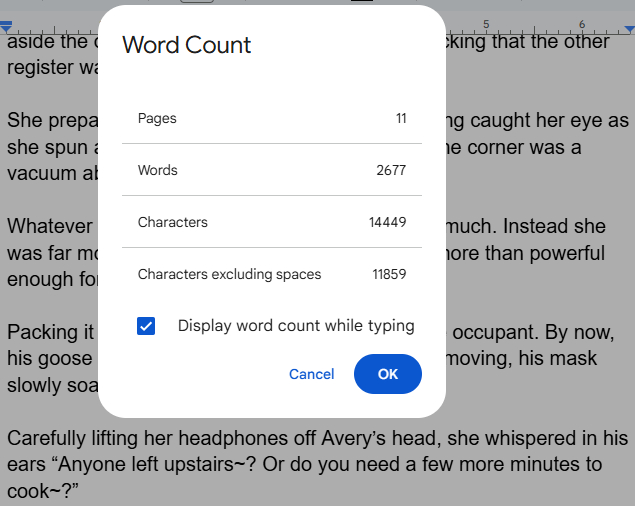Click the Characters row label
The height and width of the screenshot is (506, 635).
[172, 222]
